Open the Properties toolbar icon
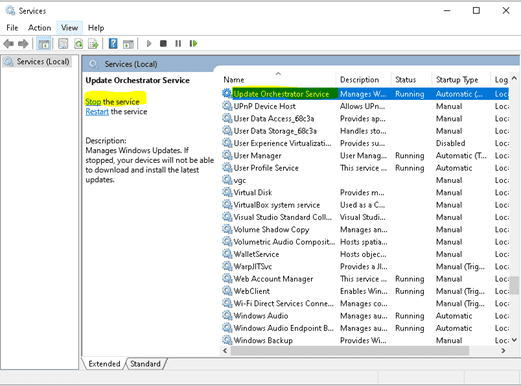 click(63, 44)
